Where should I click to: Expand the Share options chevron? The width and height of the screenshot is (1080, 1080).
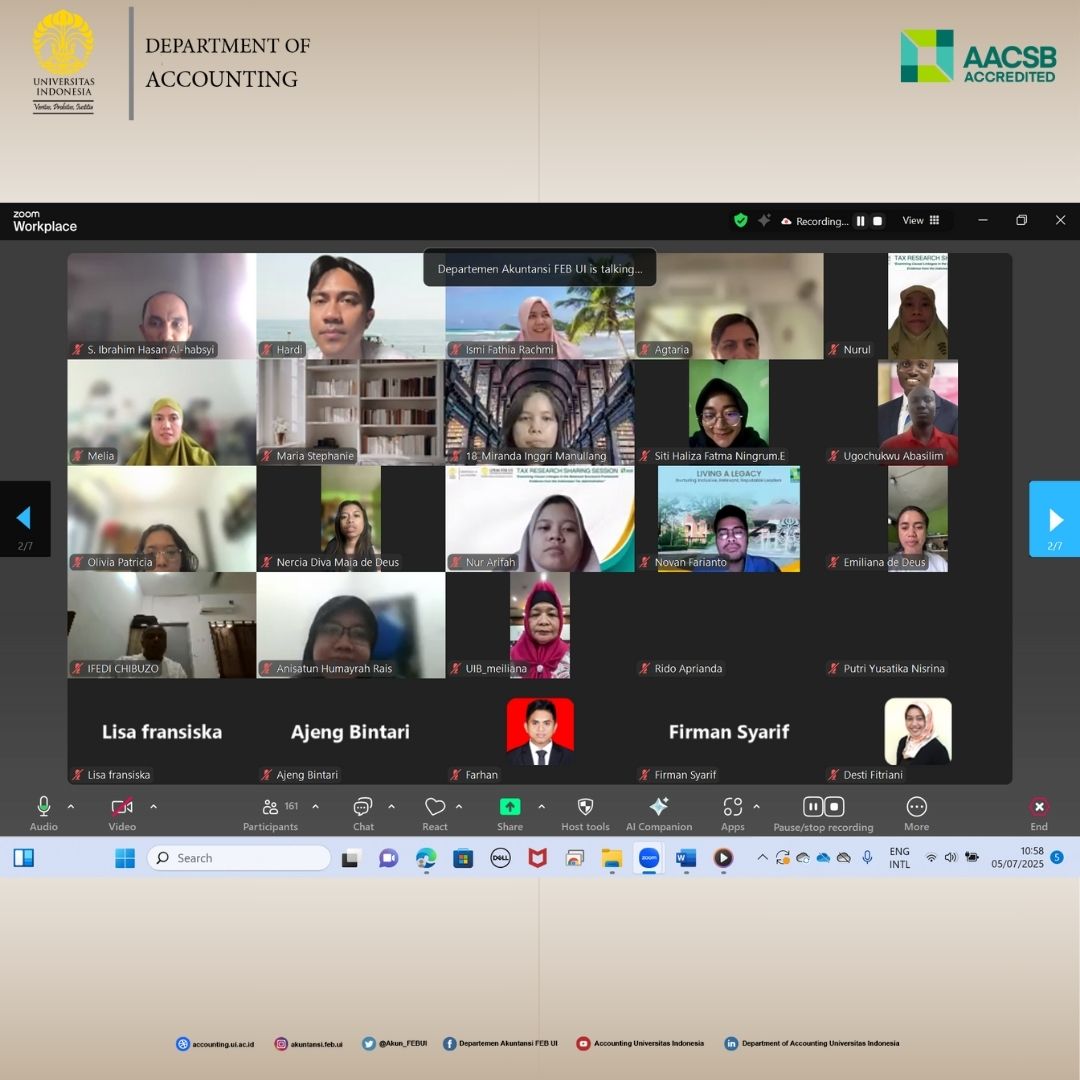coord(541,807)
